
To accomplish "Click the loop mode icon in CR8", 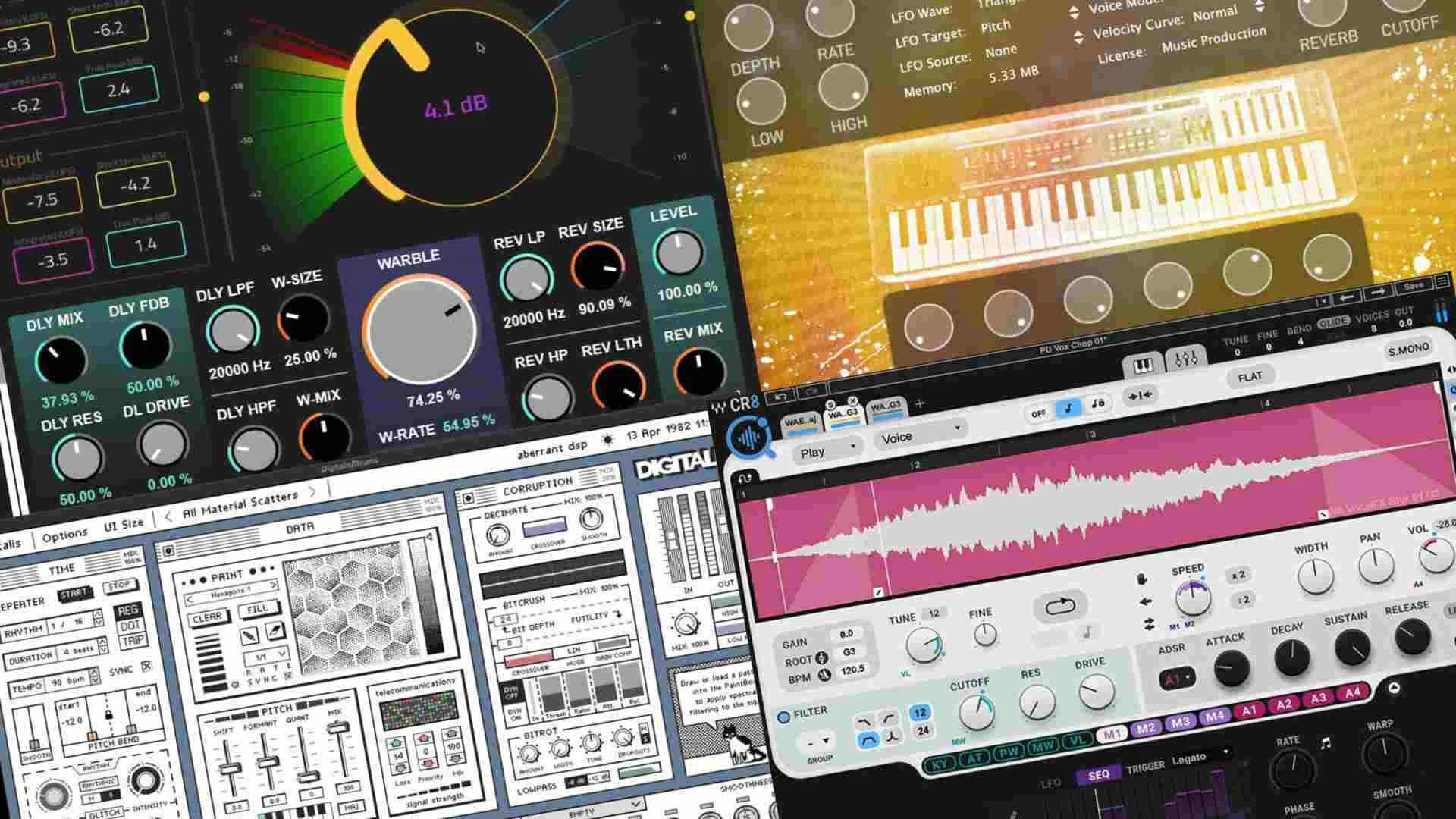I will point(1059,607).
